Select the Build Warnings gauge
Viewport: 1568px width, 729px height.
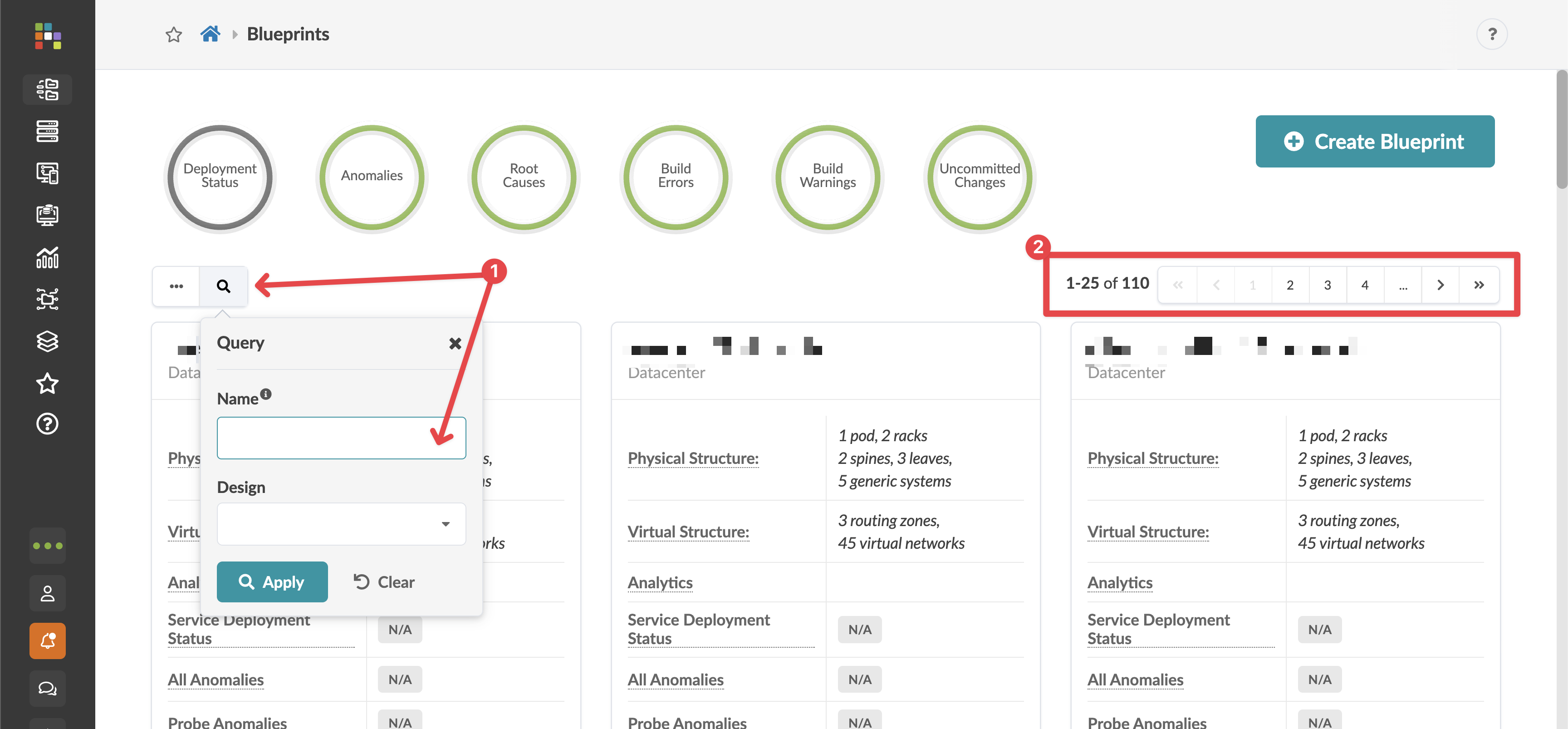click(x=828, y=178)
